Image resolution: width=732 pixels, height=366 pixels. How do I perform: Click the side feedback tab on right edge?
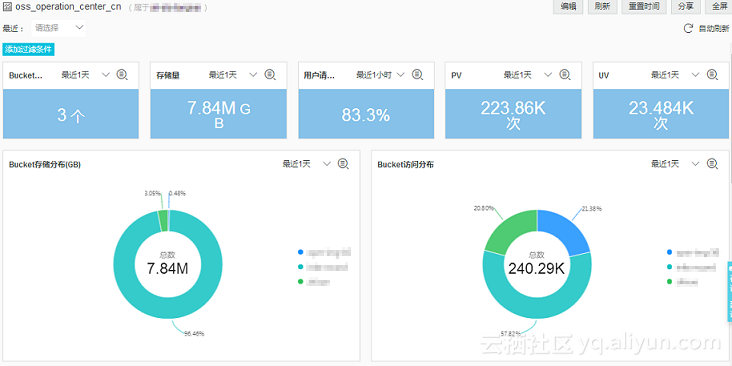pos(729,292)
